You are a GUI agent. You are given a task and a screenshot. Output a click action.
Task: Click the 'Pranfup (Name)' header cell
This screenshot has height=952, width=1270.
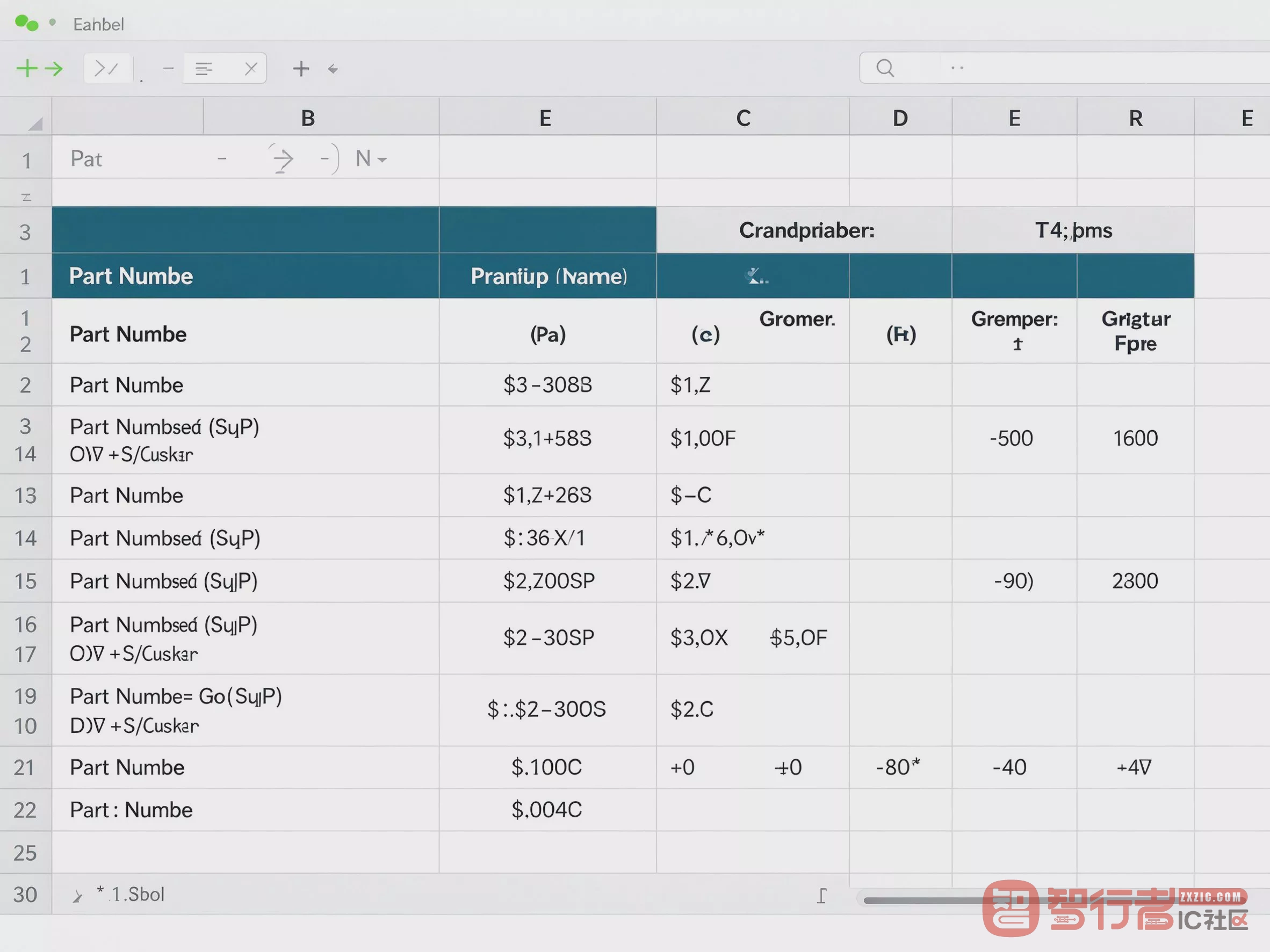click(549, 276)
